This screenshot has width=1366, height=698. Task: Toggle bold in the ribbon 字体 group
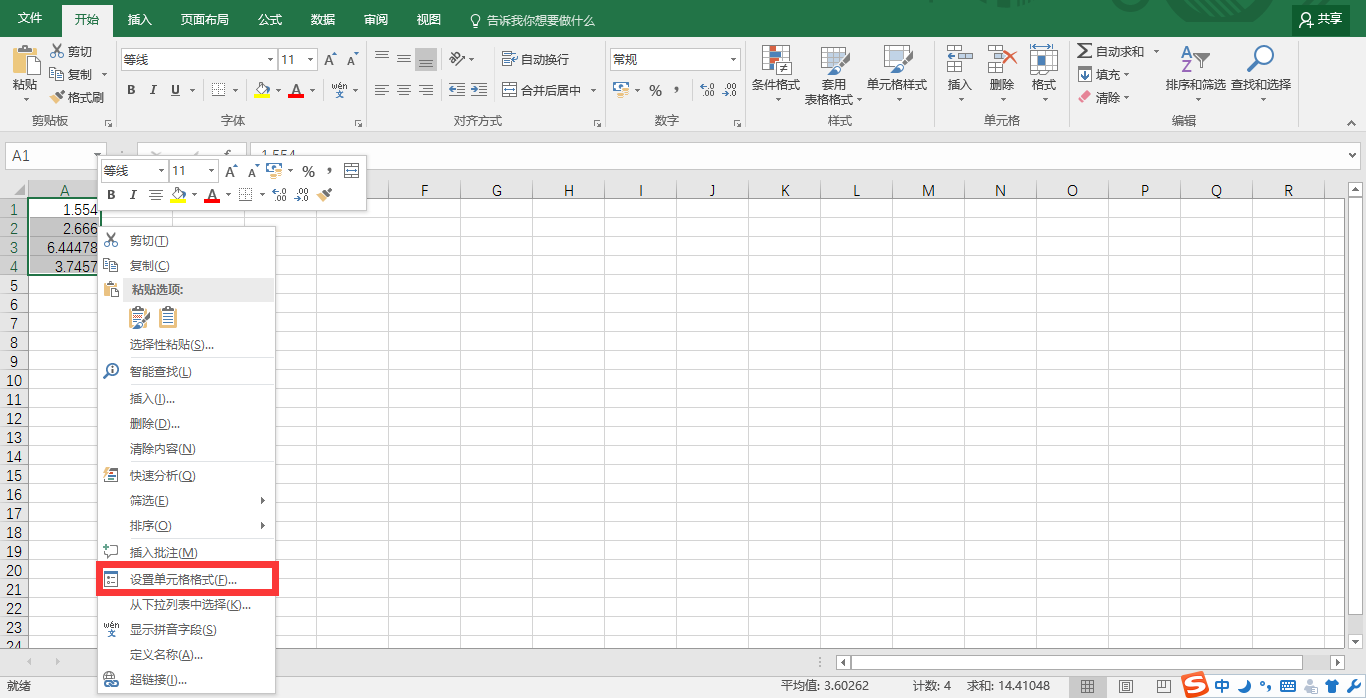click(131, 90)
